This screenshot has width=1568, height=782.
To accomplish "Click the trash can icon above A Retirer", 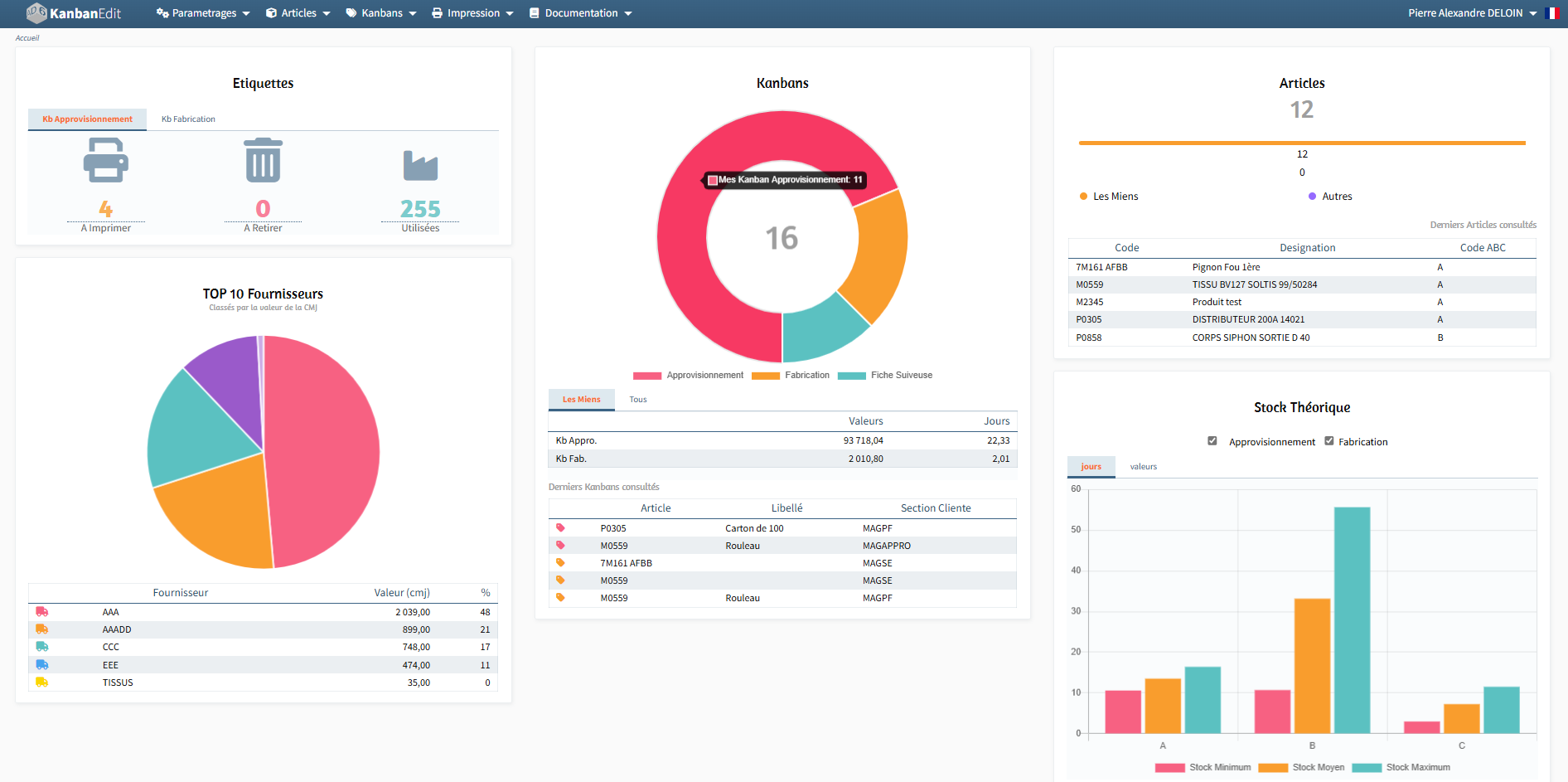I will tap(263, 160).
